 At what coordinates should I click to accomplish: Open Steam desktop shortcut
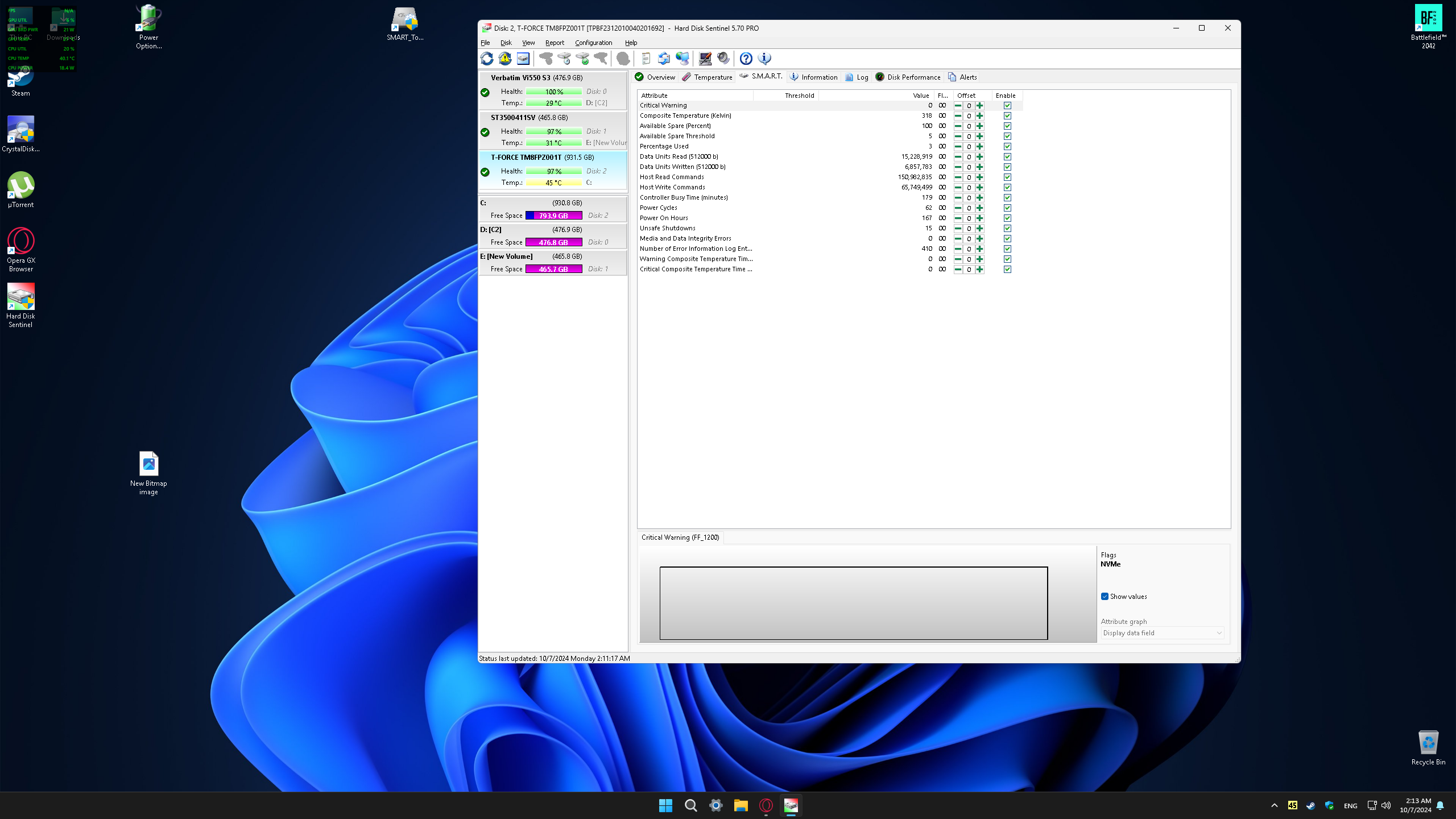click(20, 81)
